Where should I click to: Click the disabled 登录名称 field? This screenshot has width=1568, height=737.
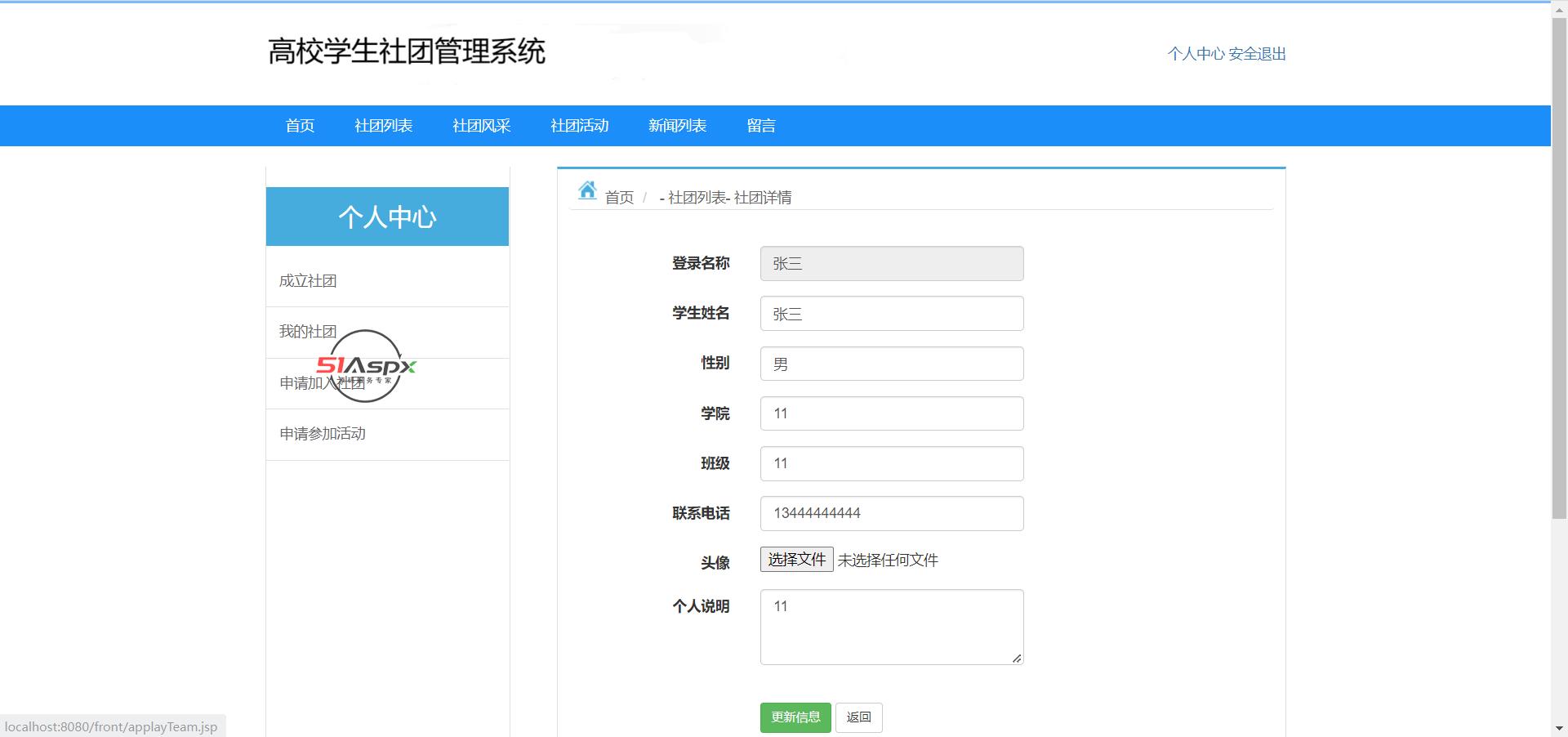892,264
